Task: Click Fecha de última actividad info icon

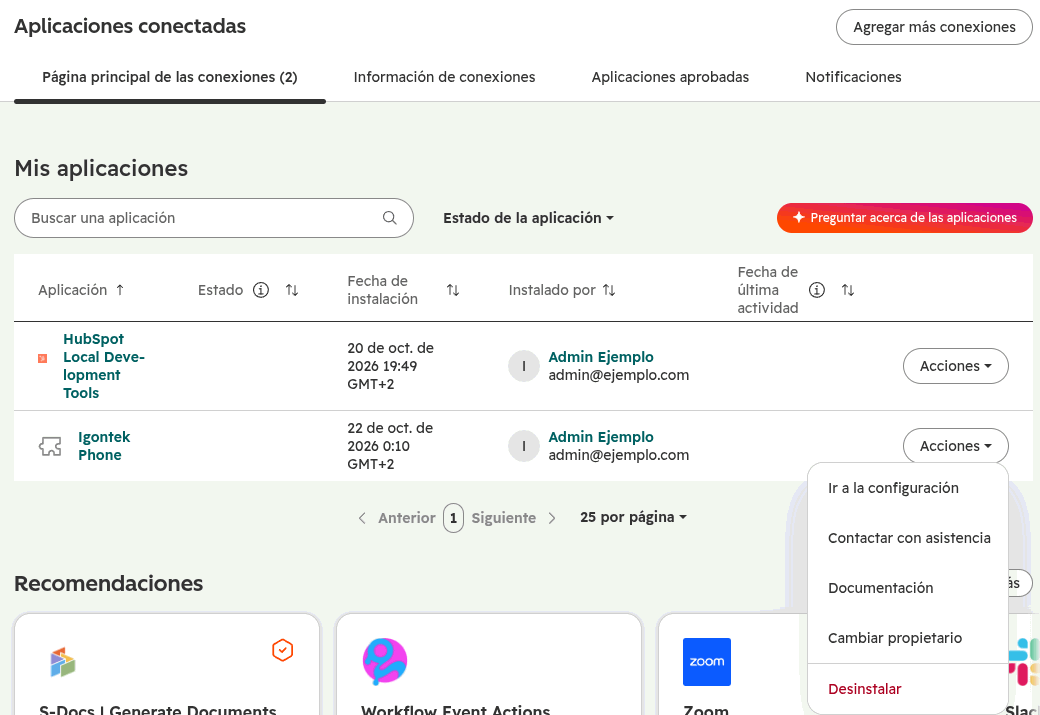Action: point(817,290)
